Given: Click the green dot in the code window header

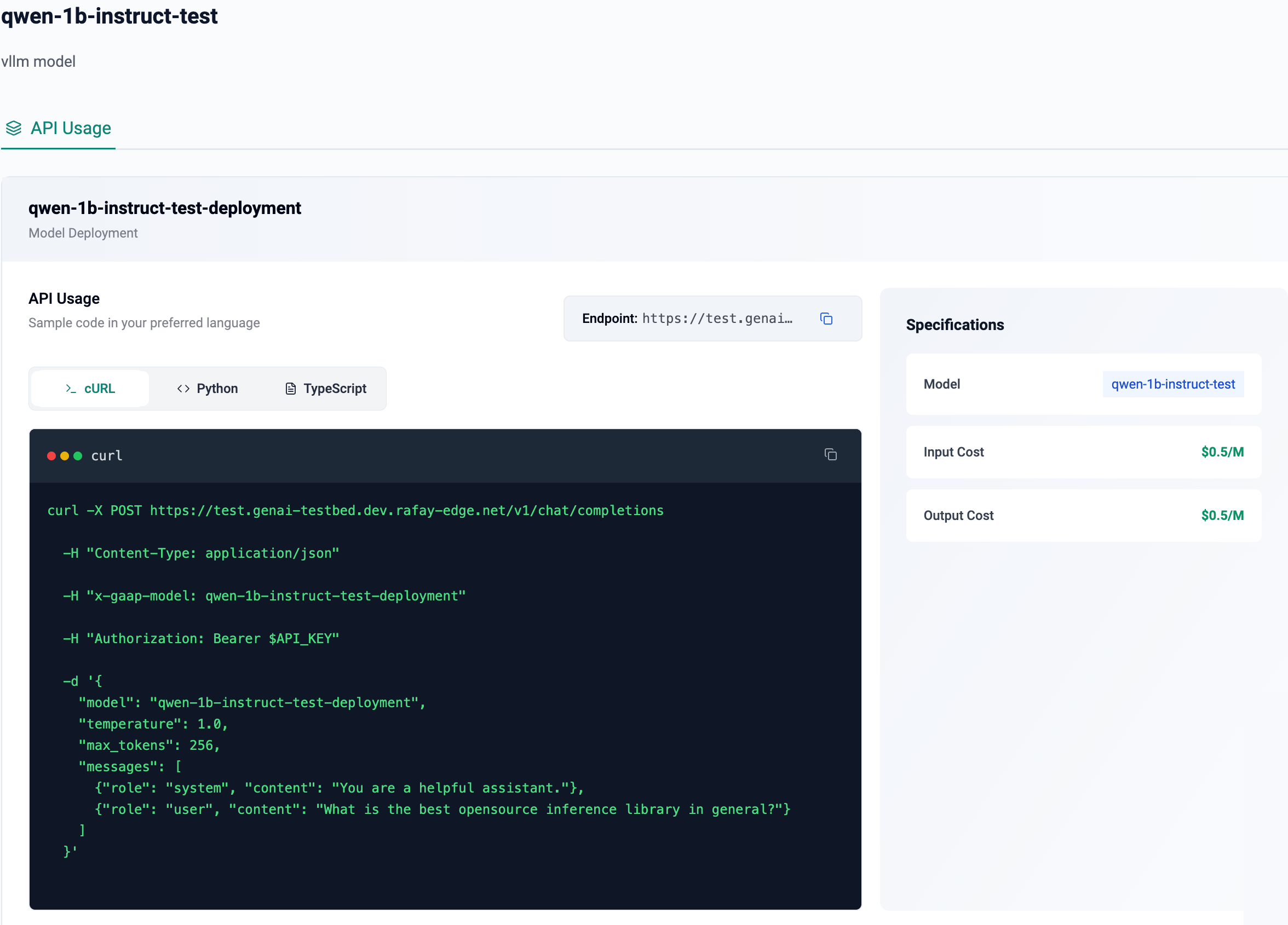Looking at the screenshot, I should click(78, 456).
